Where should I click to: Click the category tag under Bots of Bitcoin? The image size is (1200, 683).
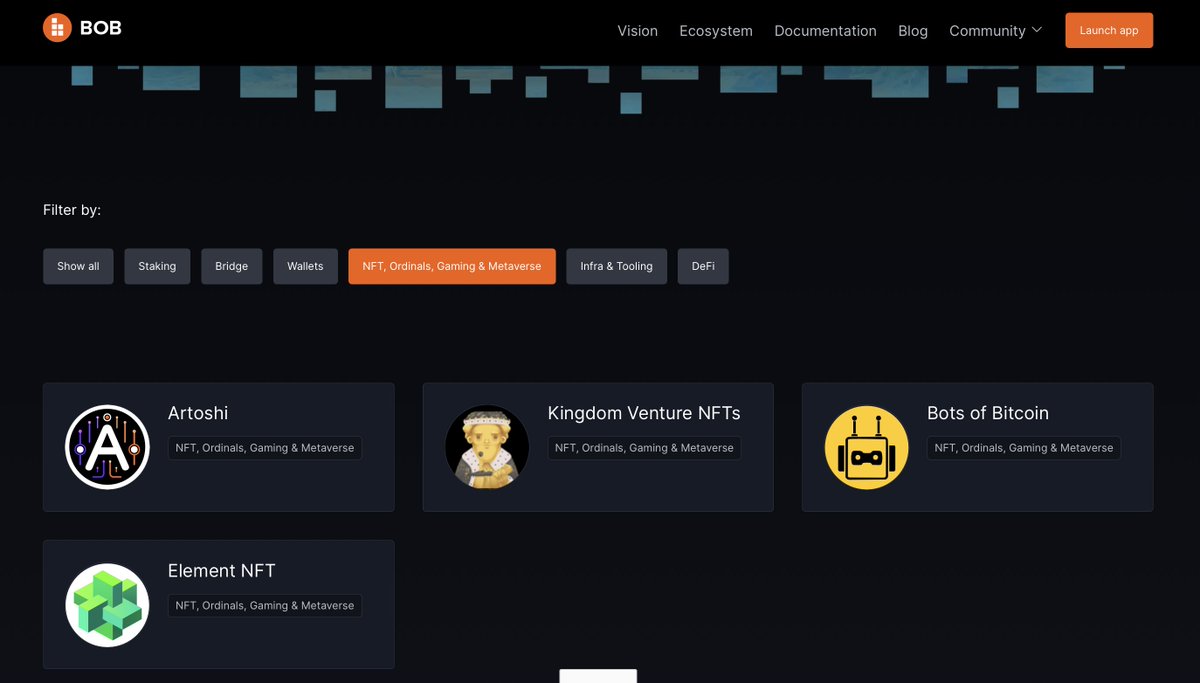coord(1024,448)
